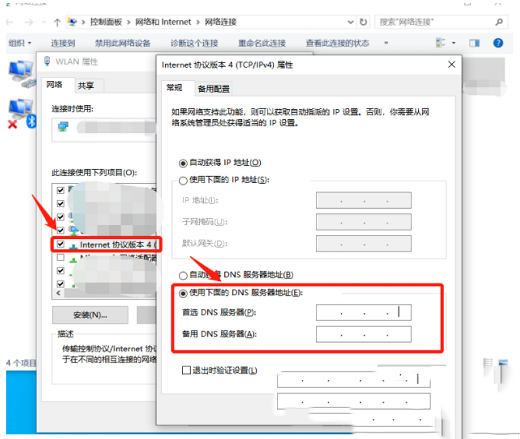Image resolution: width=520 pixels, height=439 pixels.
Task: Click 查看此连接的状态 toolbar command
Action: tap(337, 43)
